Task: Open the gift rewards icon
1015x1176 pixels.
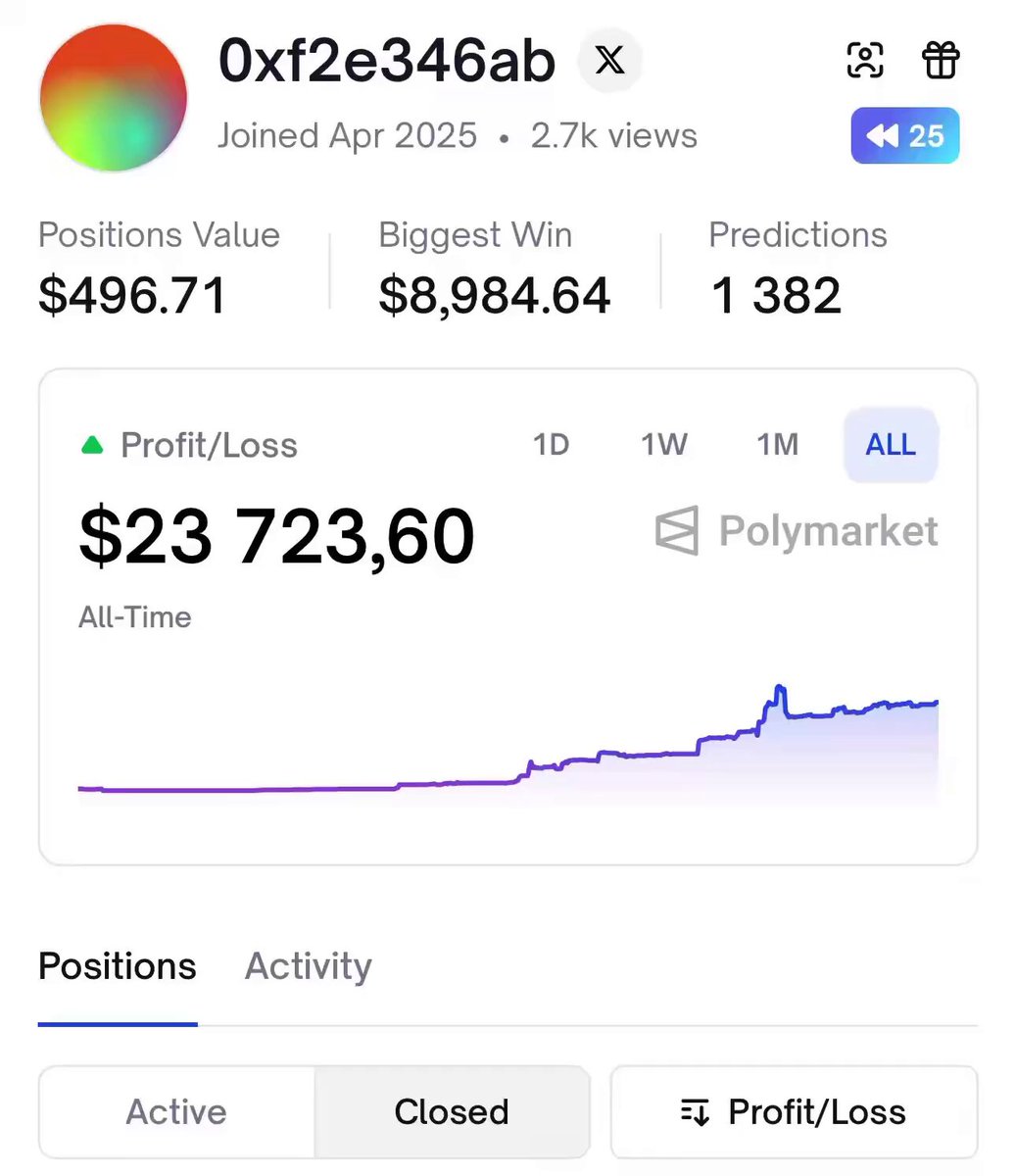Action: click(x=942, y=61)
